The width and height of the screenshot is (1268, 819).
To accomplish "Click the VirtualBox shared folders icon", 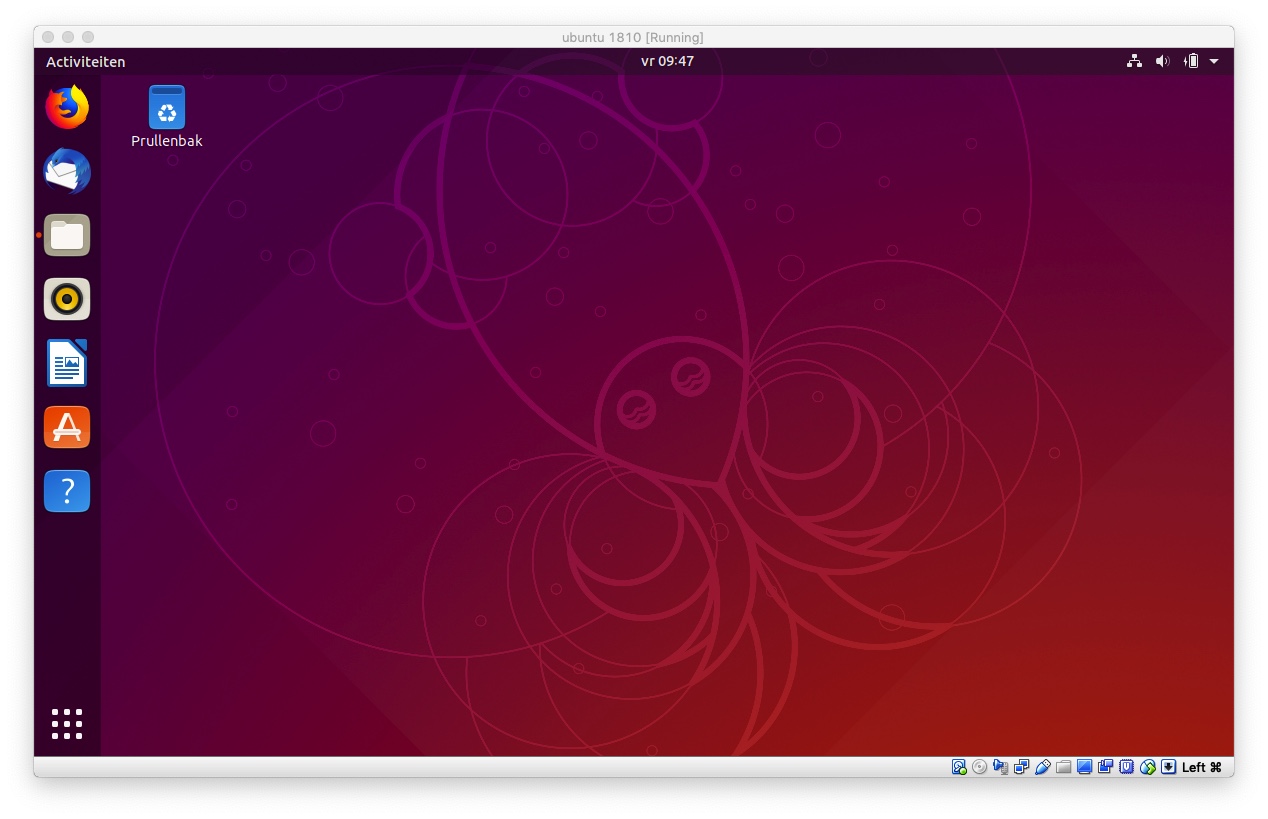I will [x=1064, y=767].
